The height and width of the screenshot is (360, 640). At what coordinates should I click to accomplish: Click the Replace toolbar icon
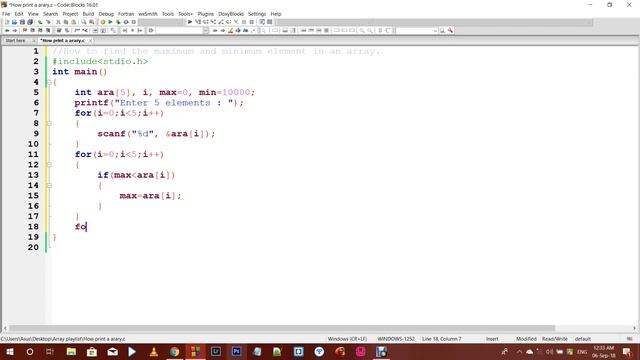pyautogui.click(x=91, y=22)
